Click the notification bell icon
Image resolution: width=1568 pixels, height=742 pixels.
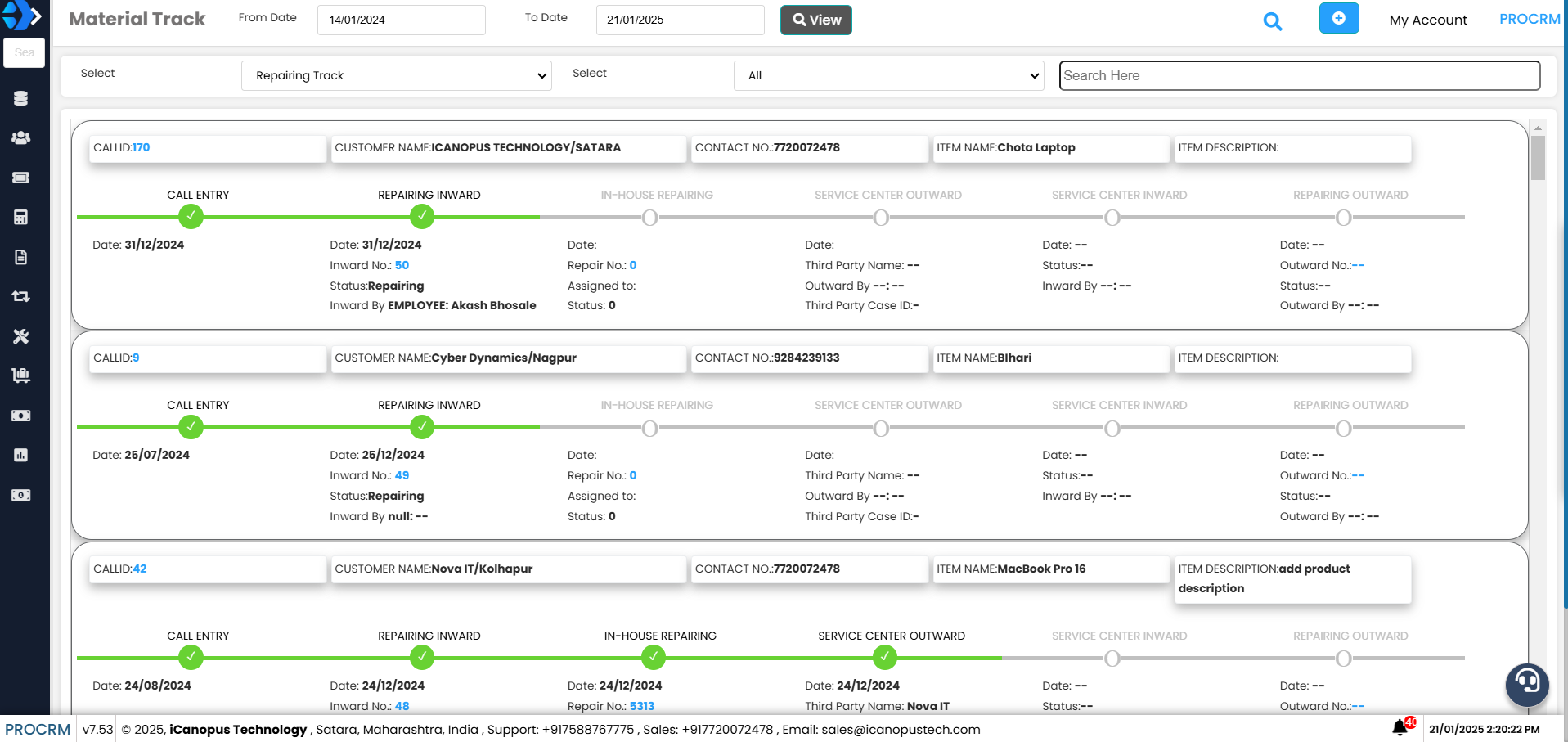click(1400, 727)
